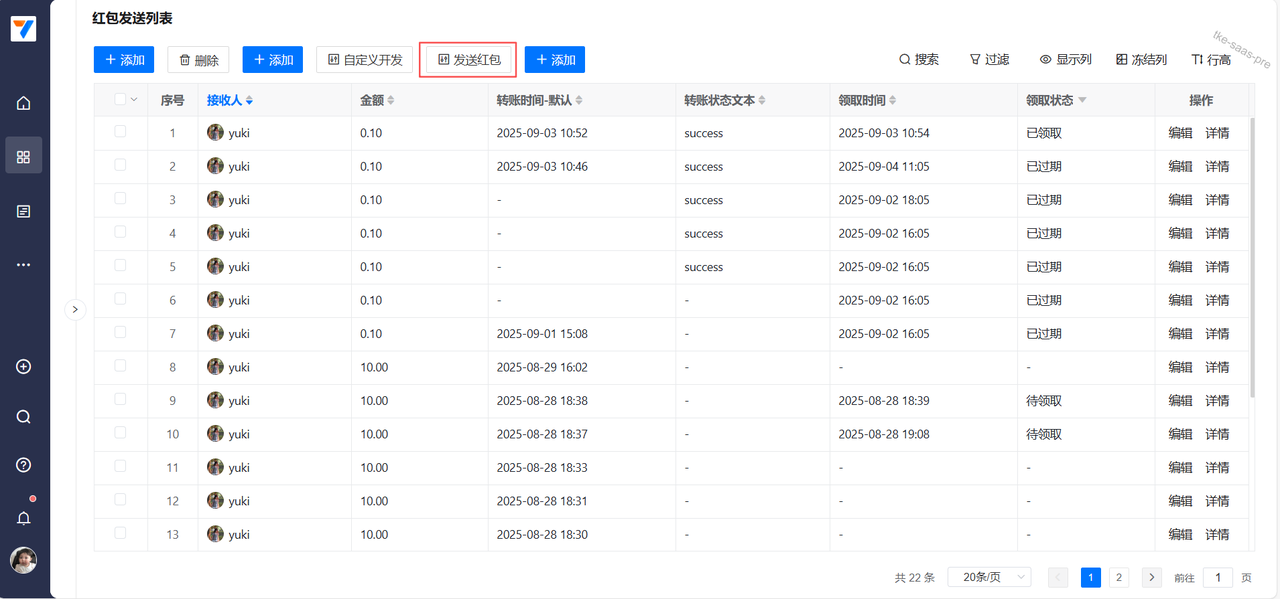
Task: Select the checkbox for row 5
Action: (120, 266)
